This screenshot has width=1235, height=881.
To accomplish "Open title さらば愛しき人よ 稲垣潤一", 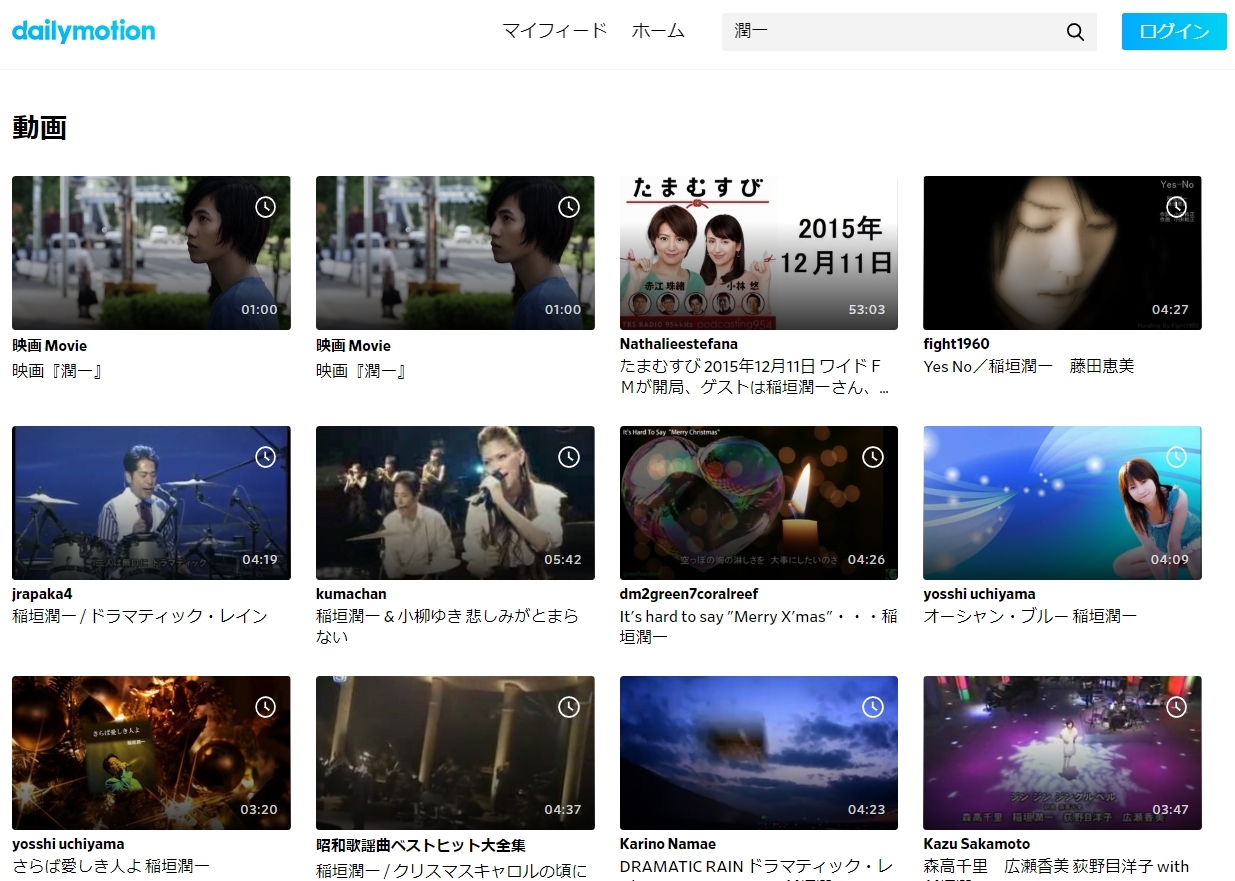I will (x=111, y=866).
